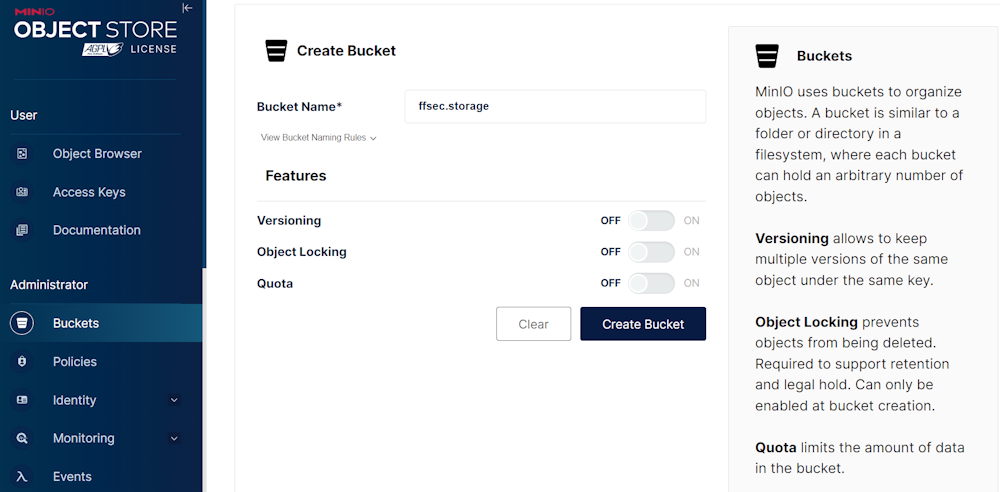Image resolution: width=1000 pixels, height=492 pixels.
Task: Click the Access Keys sidebar icon
Action: pyautogui.click(x=22, y=192)
